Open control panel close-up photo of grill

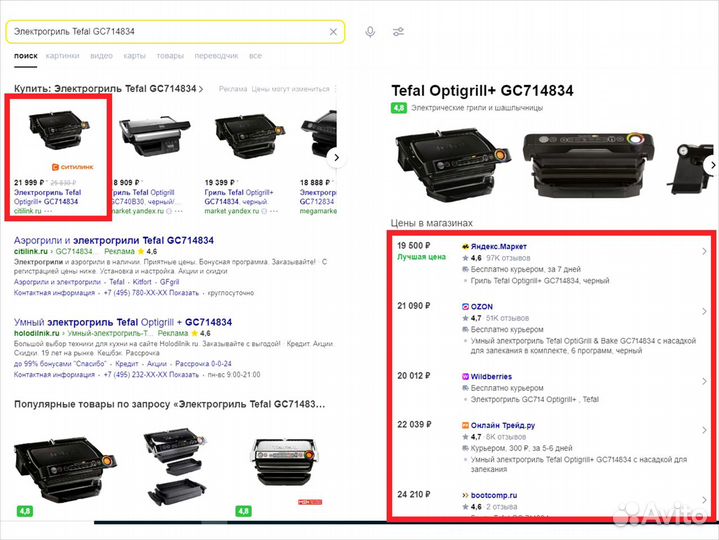(590, 163)
